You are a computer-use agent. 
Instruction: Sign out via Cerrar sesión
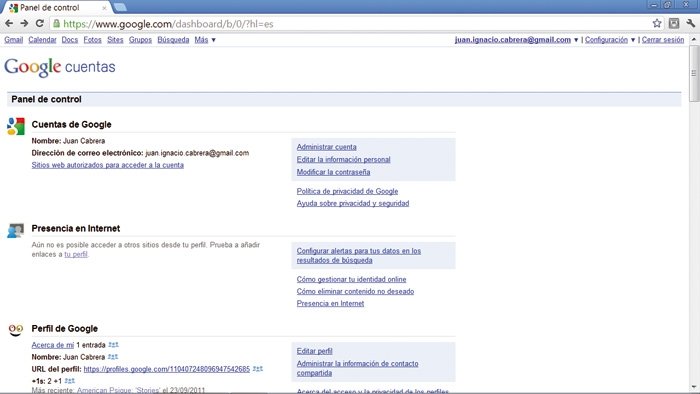click(x=663, y=40)
